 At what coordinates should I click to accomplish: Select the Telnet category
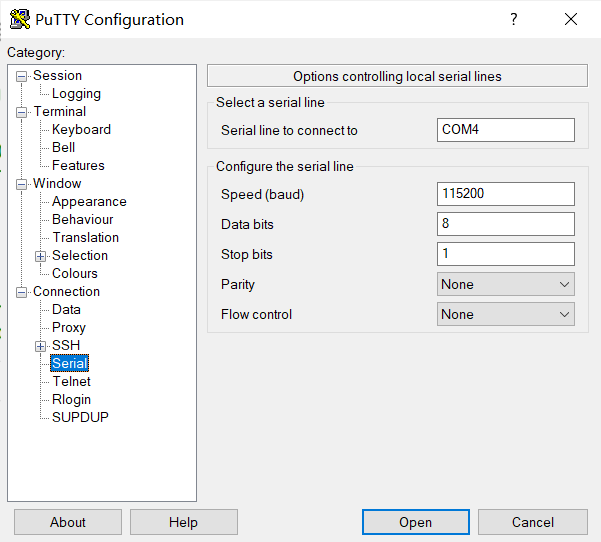click(71, 382)
